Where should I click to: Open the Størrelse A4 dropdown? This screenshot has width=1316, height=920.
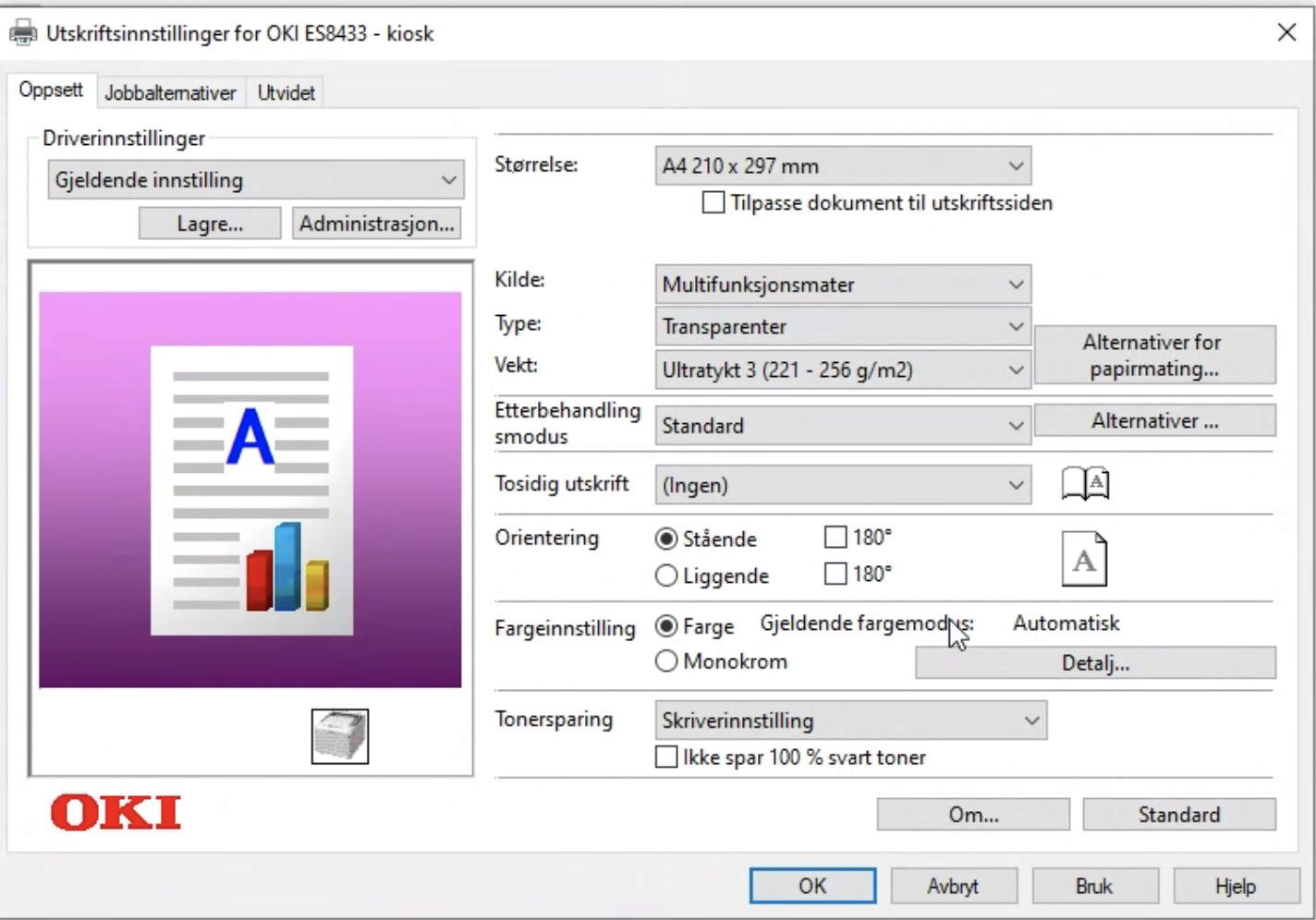point(843,166)
